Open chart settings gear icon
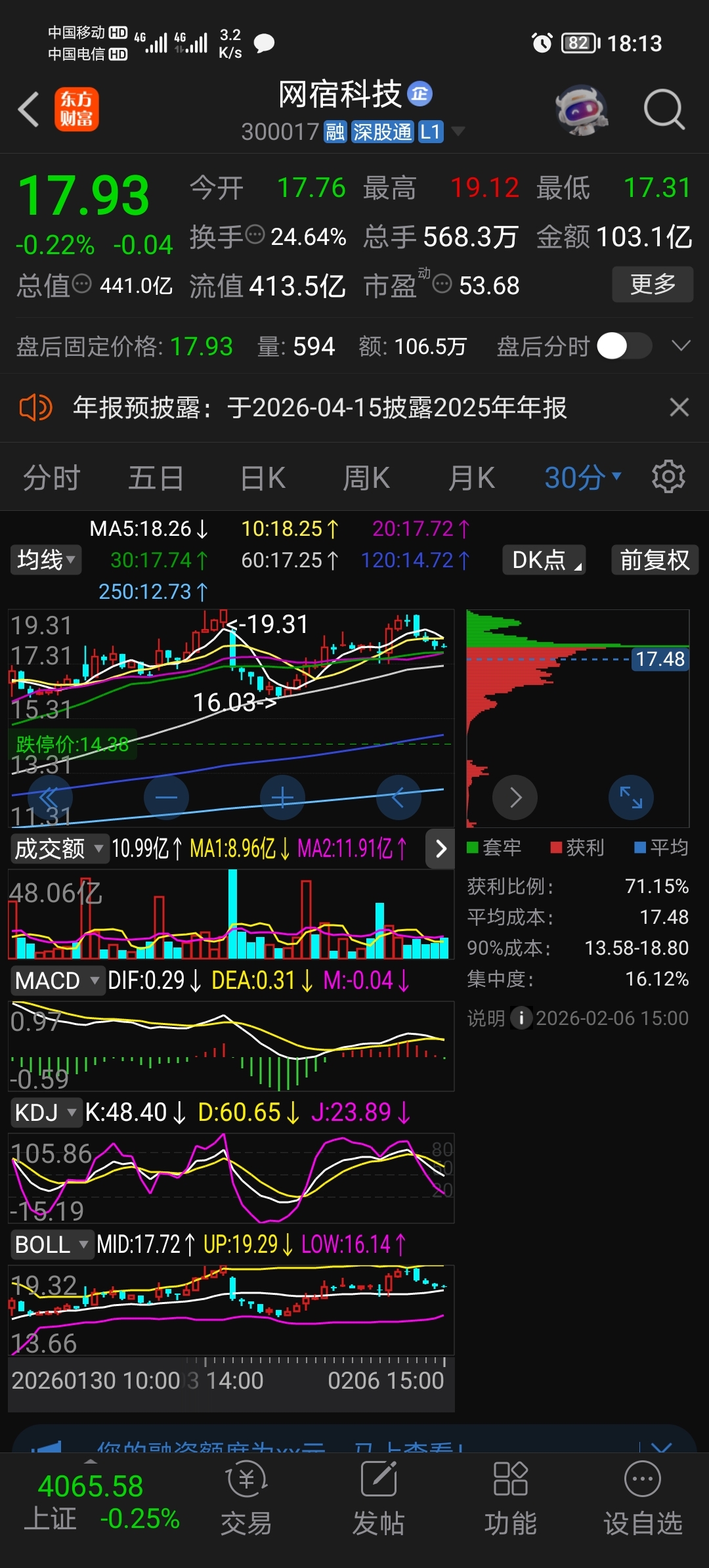The image size is (709, 1568). pyautogui.click(x=668, y=477)
